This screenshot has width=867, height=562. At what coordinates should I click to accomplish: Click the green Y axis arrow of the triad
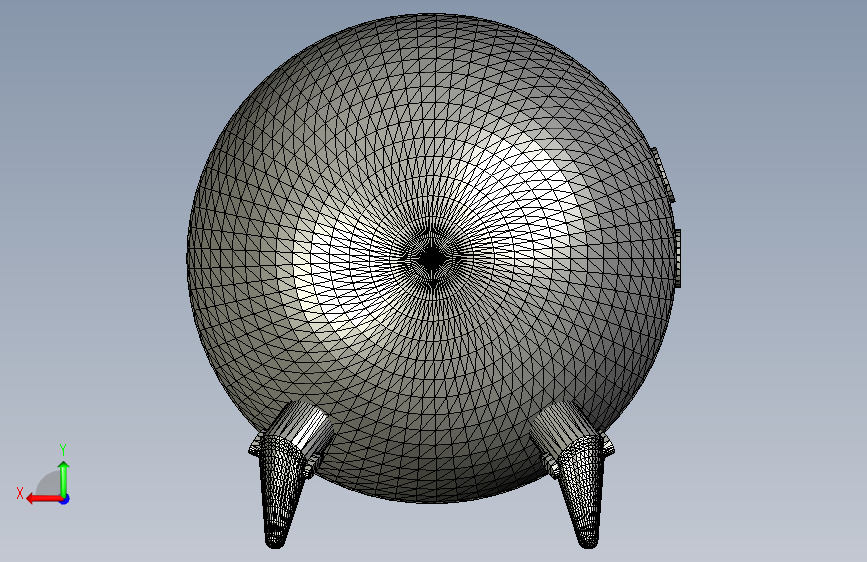coord(64,478)
